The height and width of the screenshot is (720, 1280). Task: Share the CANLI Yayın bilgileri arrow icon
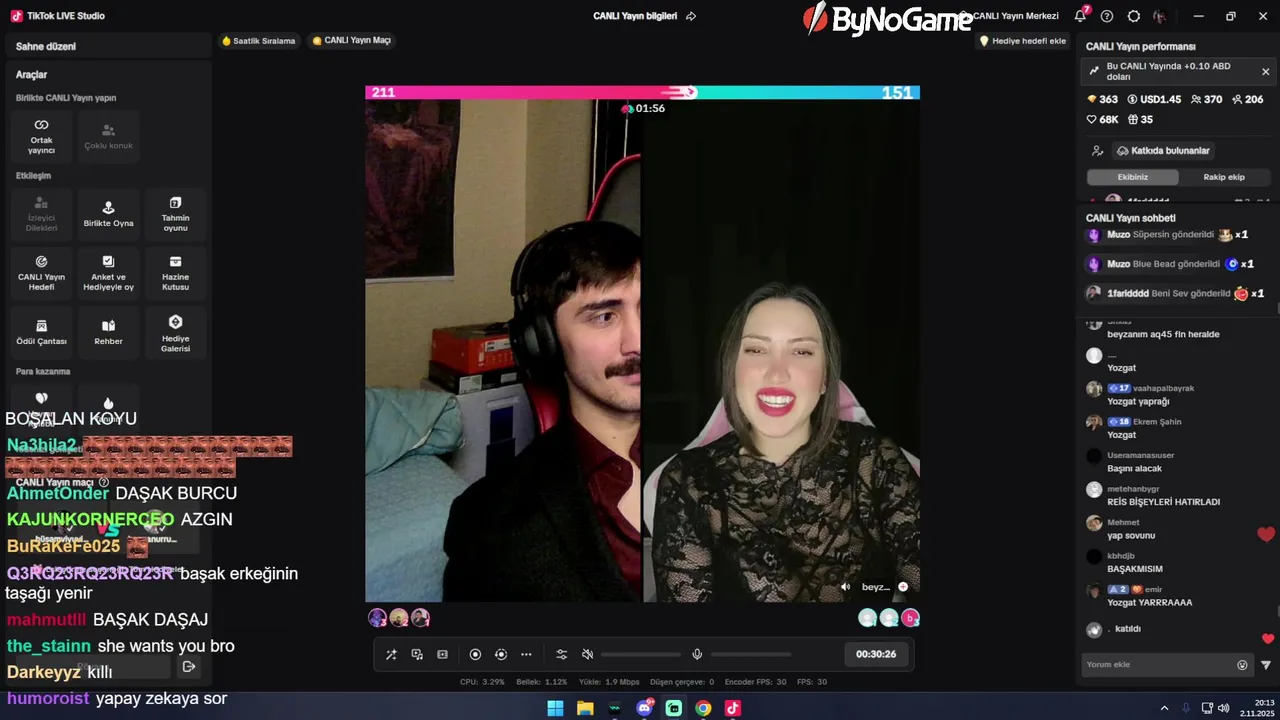click(x=691, y=16)
